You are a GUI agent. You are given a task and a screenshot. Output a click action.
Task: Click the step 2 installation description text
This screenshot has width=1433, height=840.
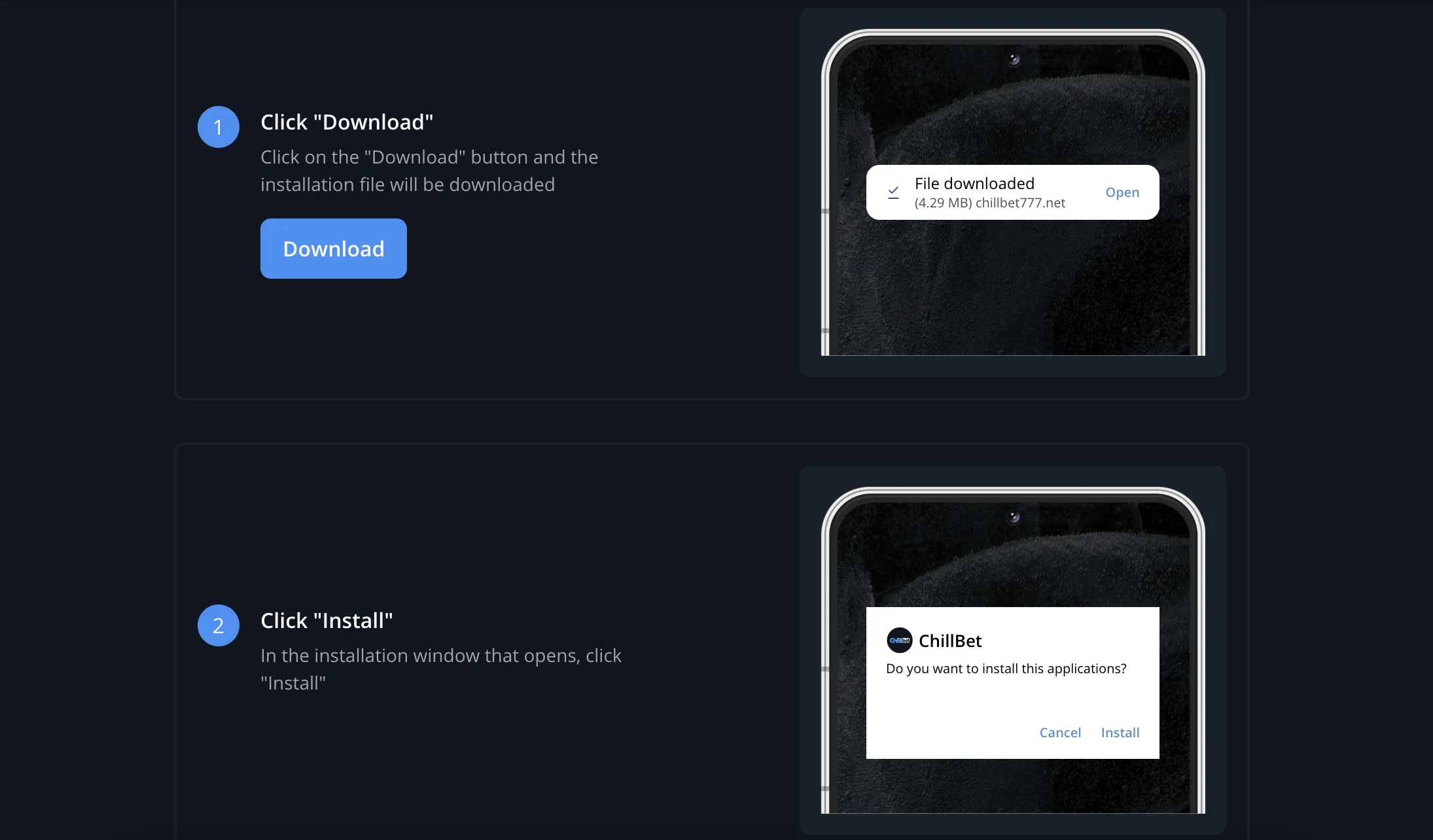(440, 669)
